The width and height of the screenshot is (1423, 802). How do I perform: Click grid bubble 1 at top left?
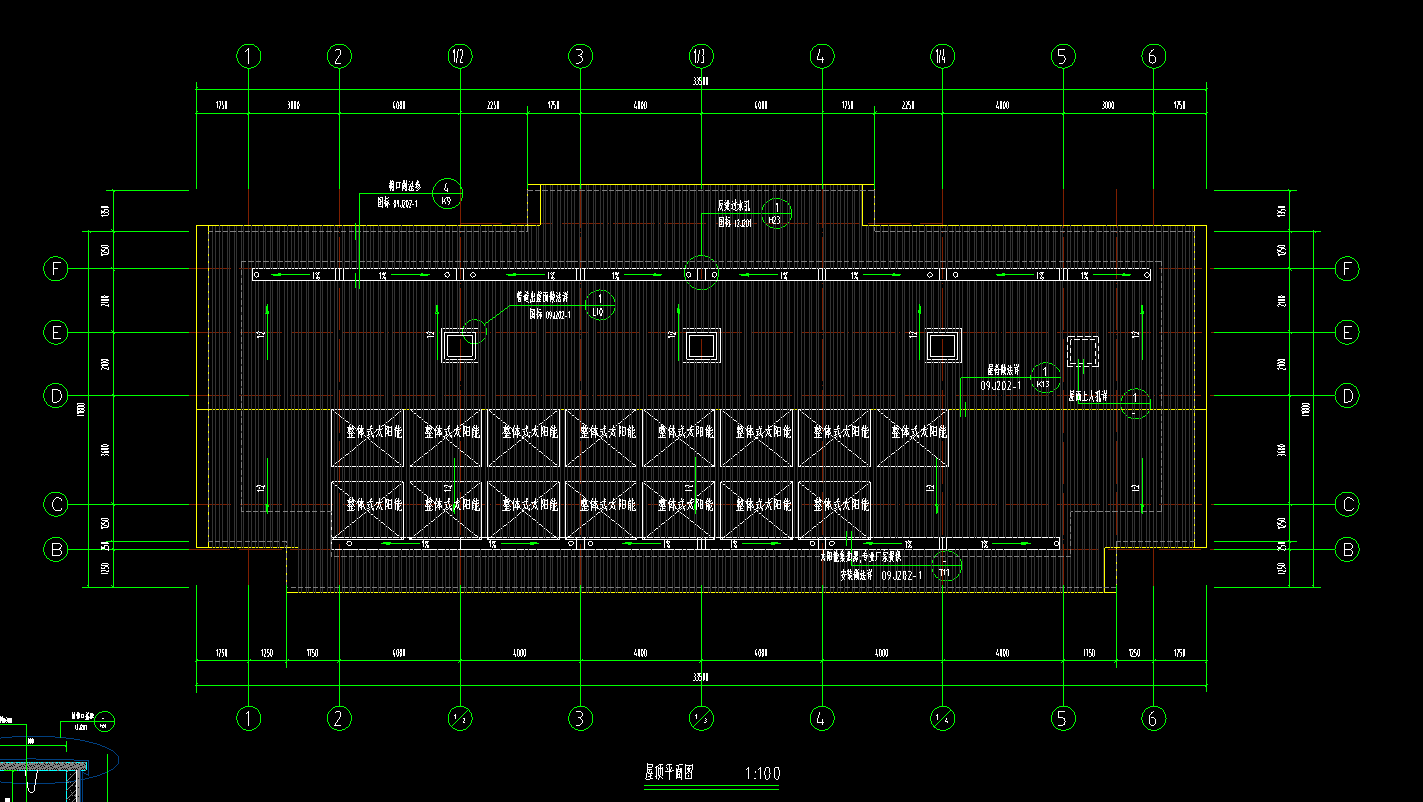249,57
